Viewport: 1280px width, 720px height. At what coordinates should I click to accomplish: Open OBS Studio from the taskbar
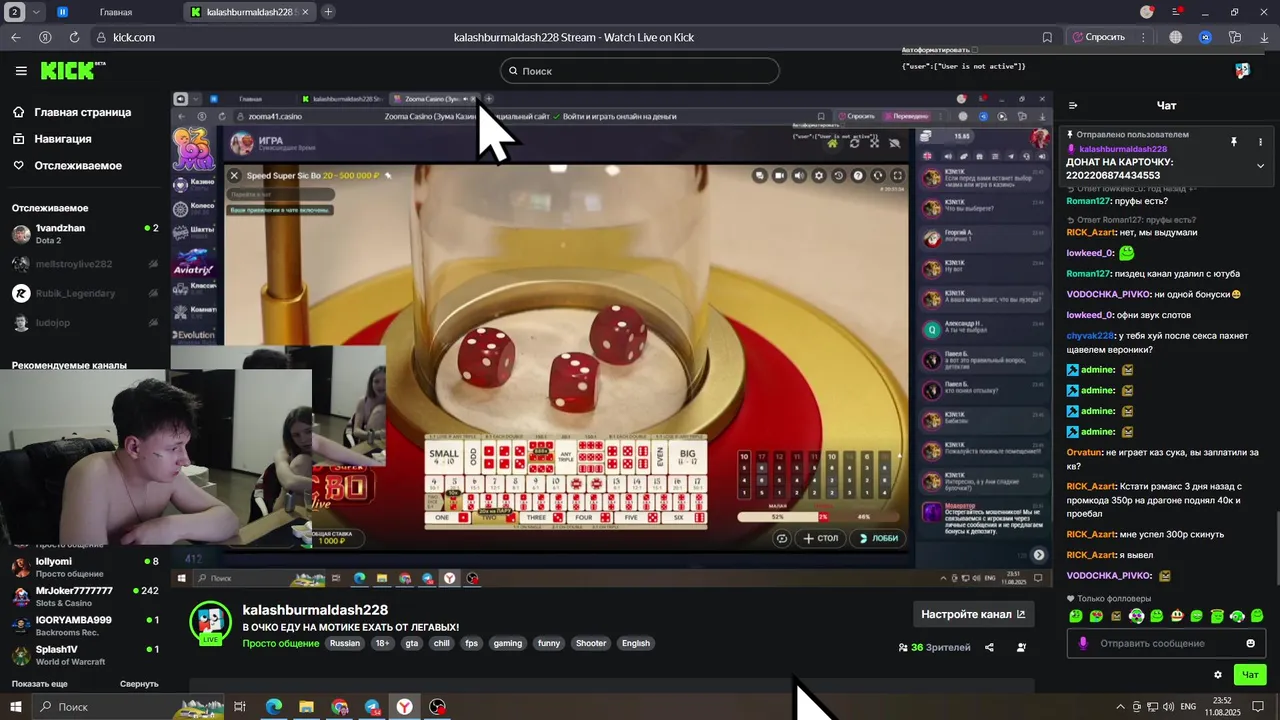438,707
